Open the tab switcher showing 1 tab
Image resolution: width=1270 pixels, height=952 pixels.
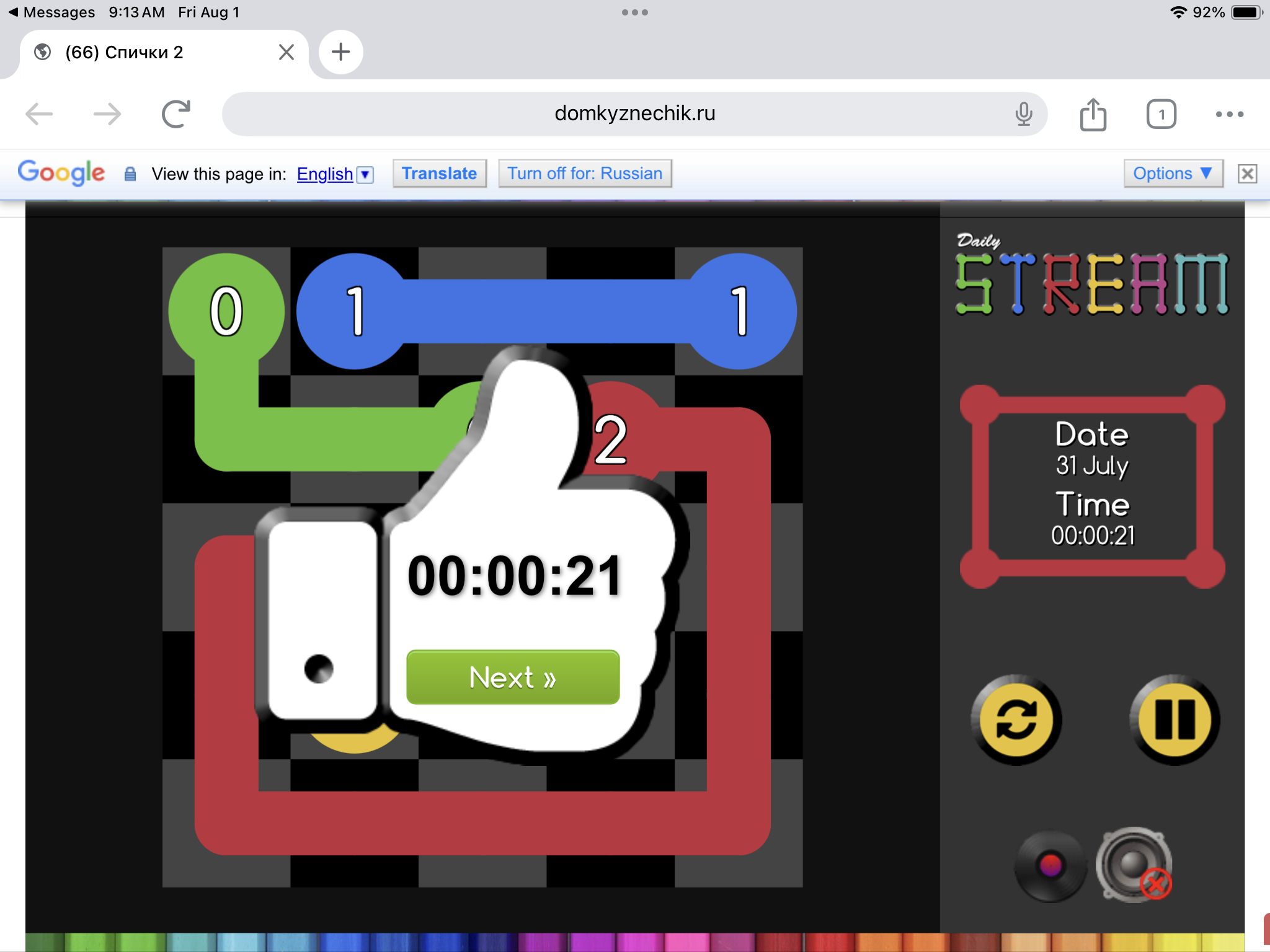(x=1161, y=114)
